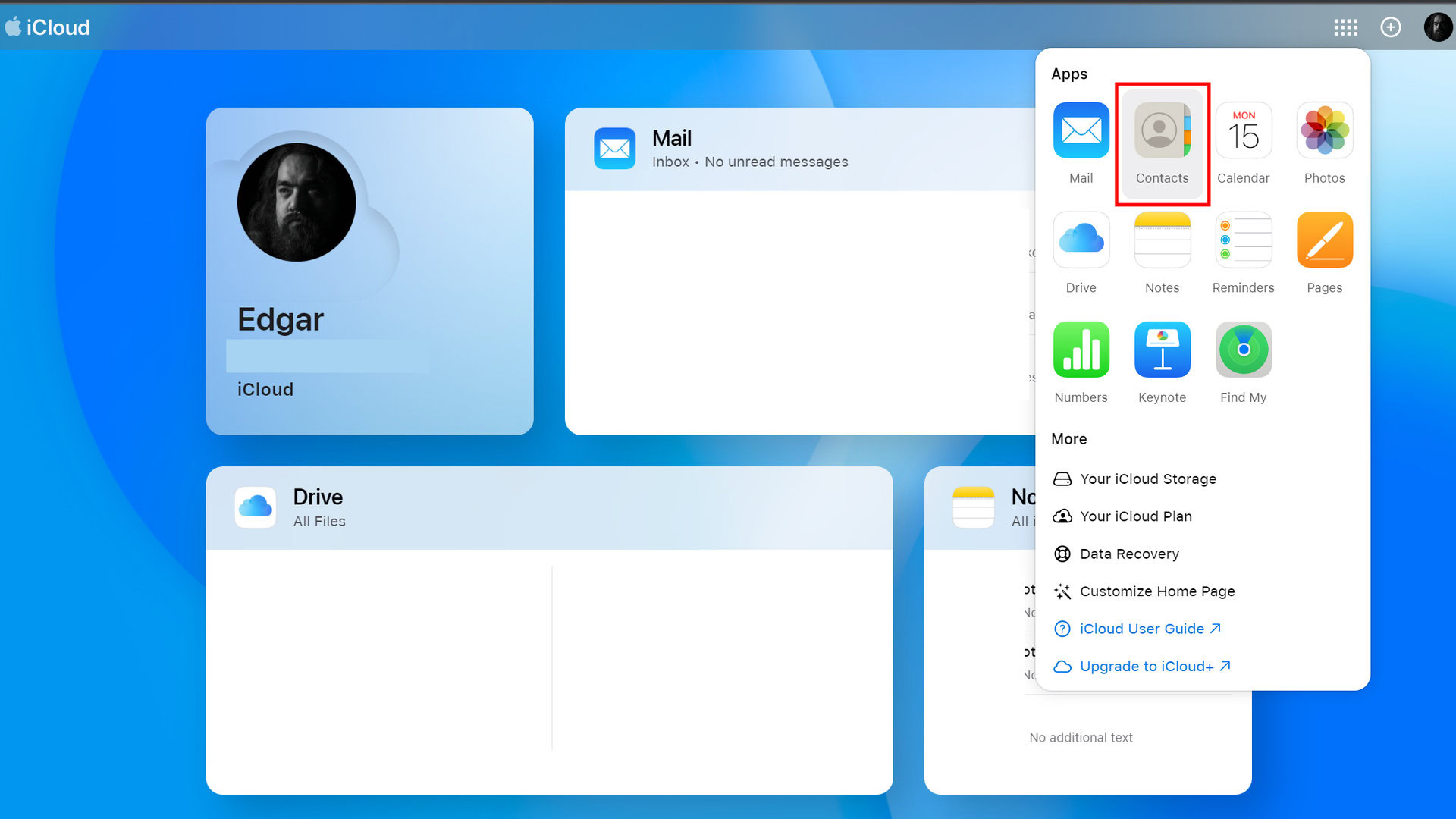Click the plus create-new button
Screen dimensions: 1456x819
(x=1390, y=27)
